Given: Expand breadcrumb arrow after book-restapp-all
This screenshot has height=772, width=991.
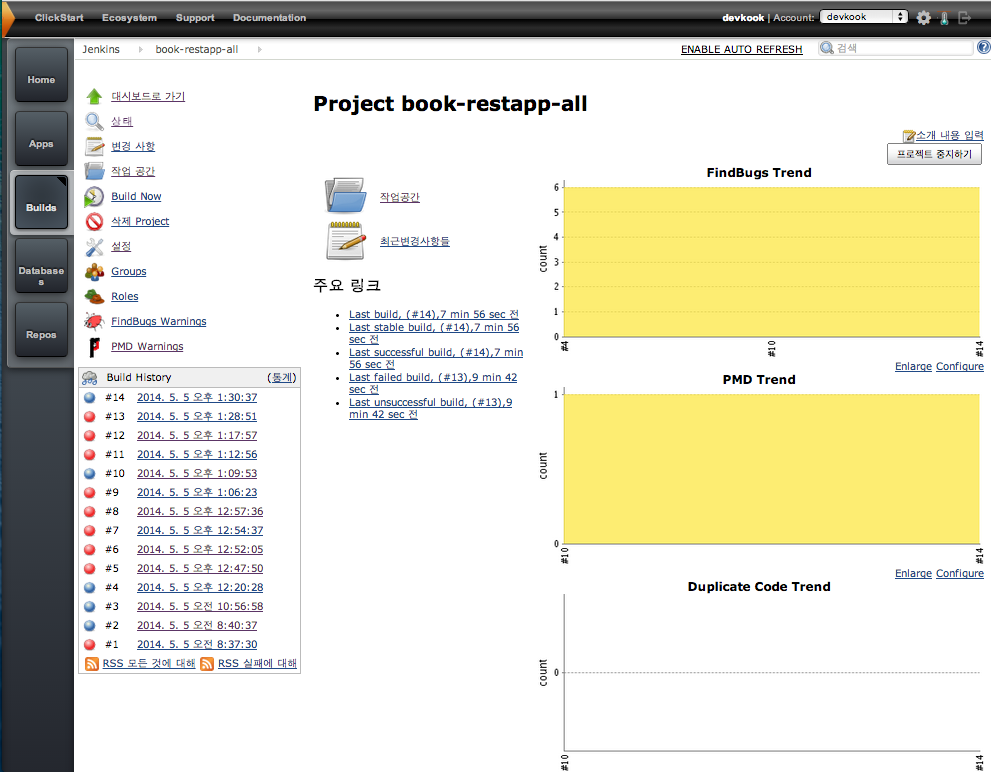Looking at the screenshot, I should point(259,49).
